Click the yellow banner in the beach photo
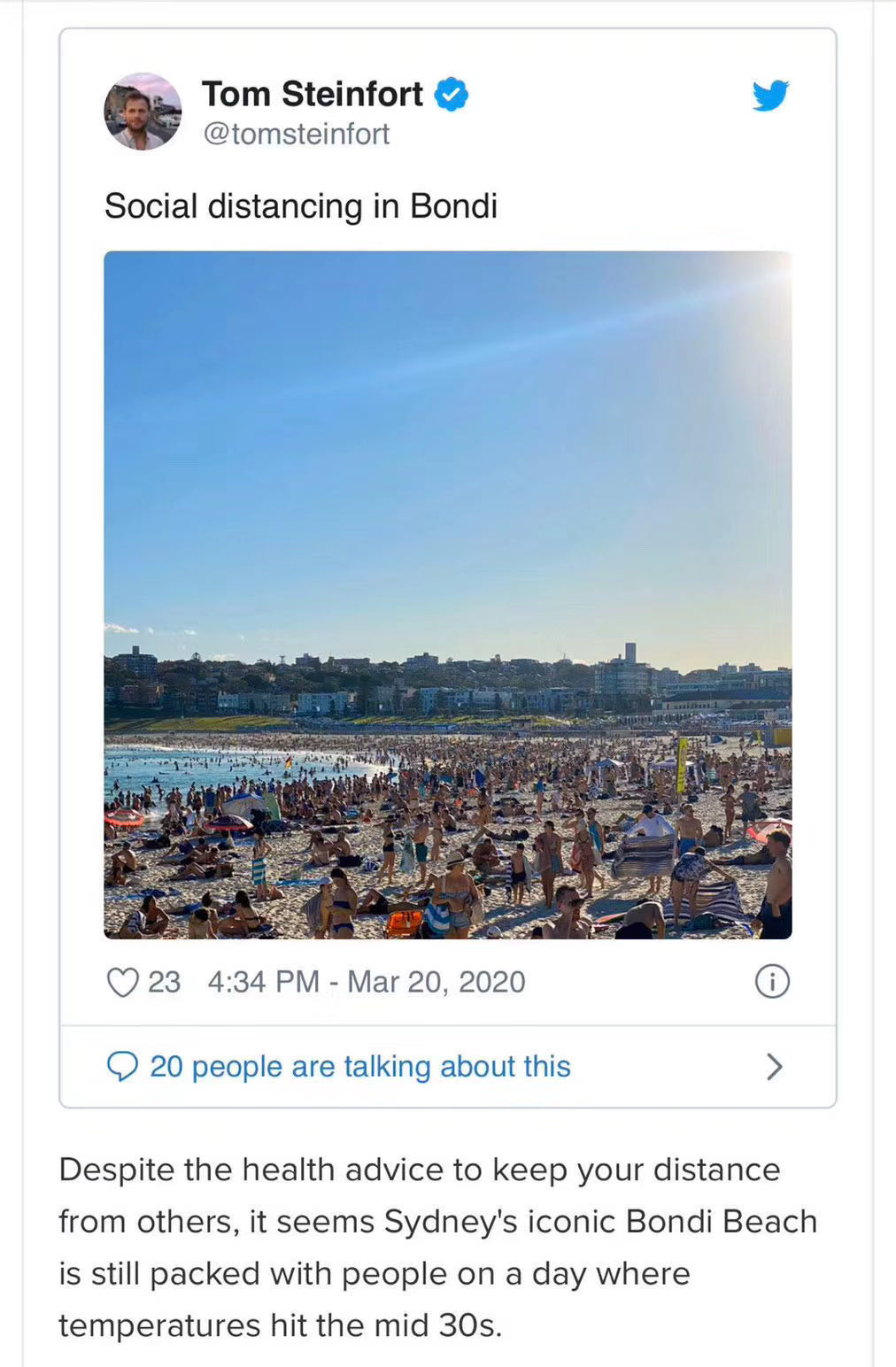The height and width of the screenshot is (1367, 896). (681, 763)
